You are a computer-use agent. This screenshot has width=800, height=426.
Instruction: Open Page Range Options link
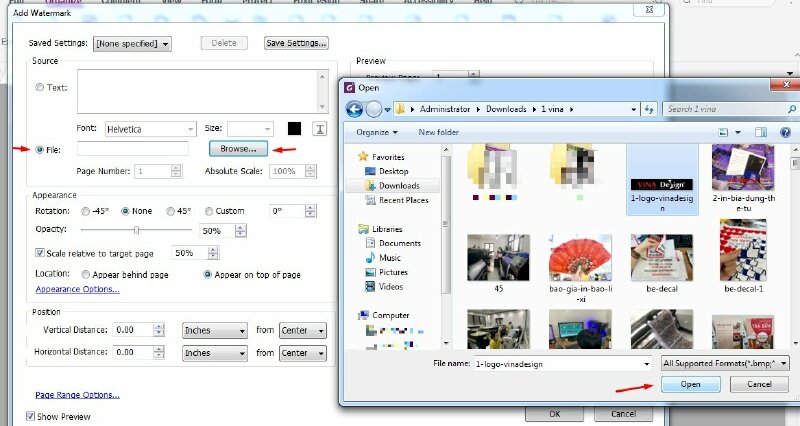[78, 395]
